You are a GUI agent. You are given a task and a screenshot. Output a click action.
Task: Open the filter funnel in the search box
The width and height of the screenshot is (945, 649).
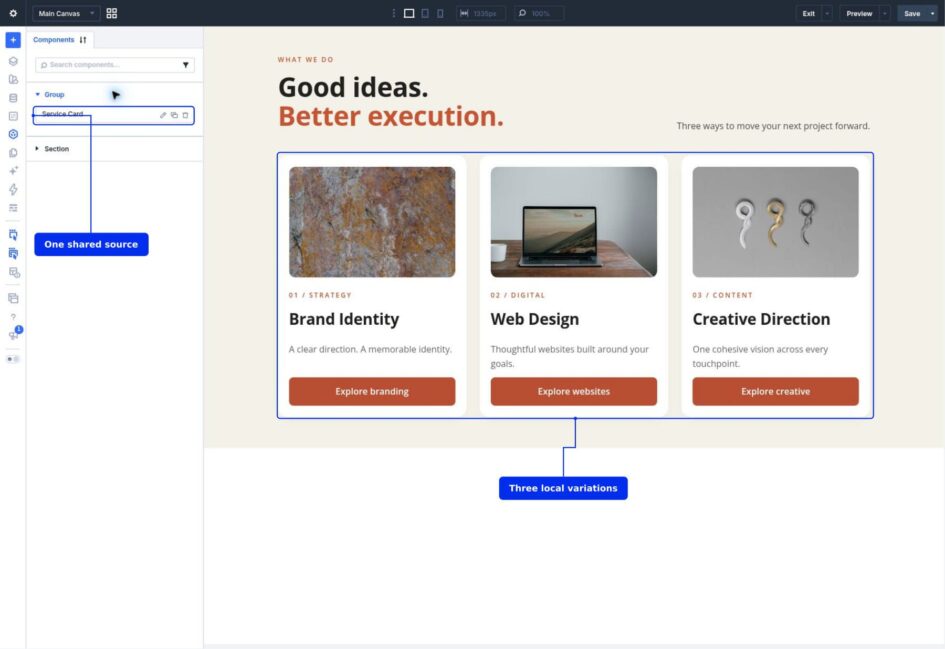click(x=186, y=64)
